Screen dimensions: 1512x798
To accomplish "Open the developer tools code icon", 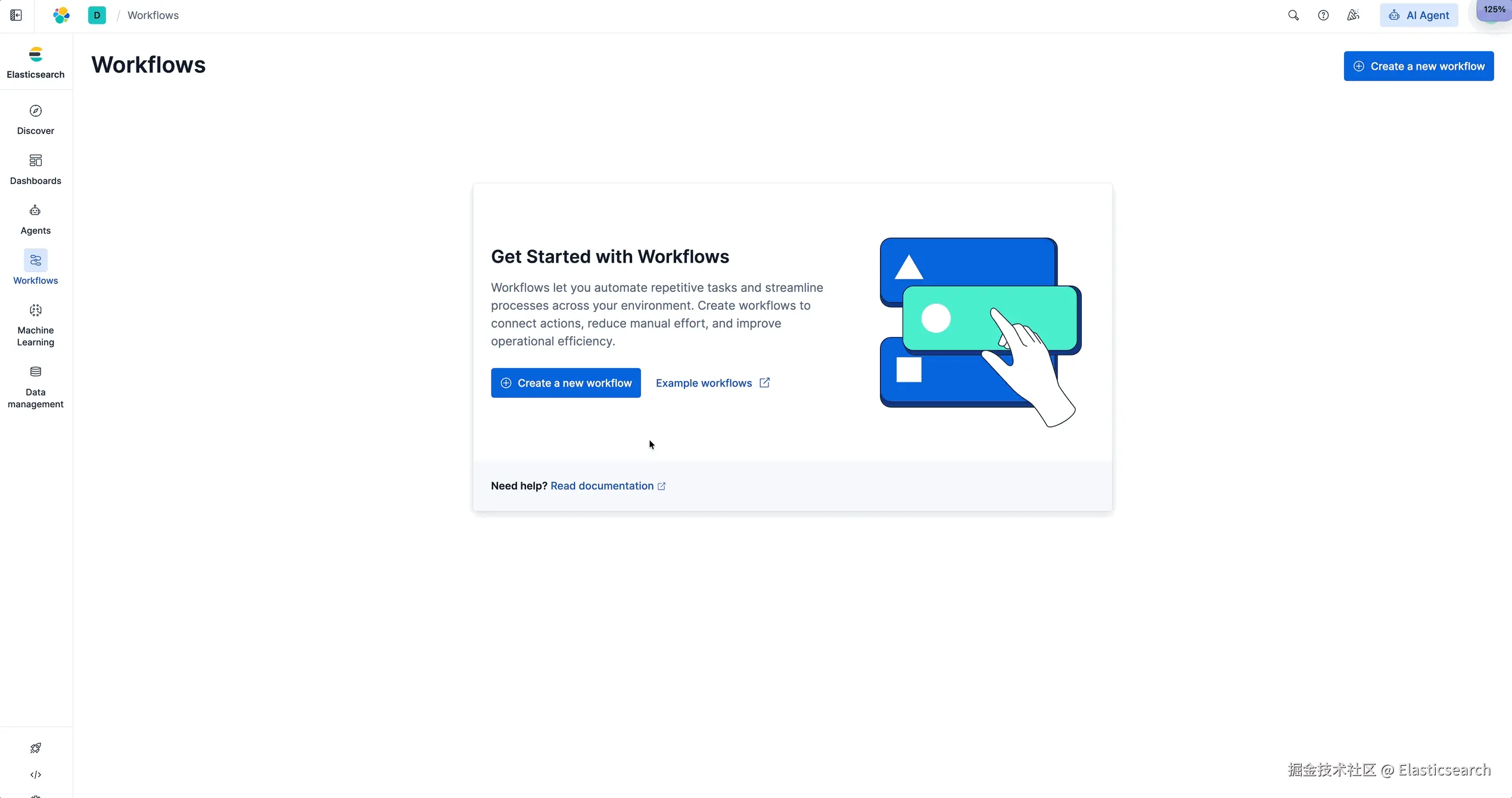I will [x=36, y=775].
